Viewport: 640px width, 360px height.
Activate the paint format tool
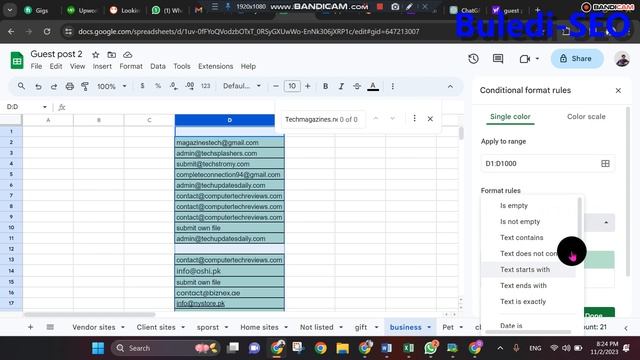click(85, 87)
